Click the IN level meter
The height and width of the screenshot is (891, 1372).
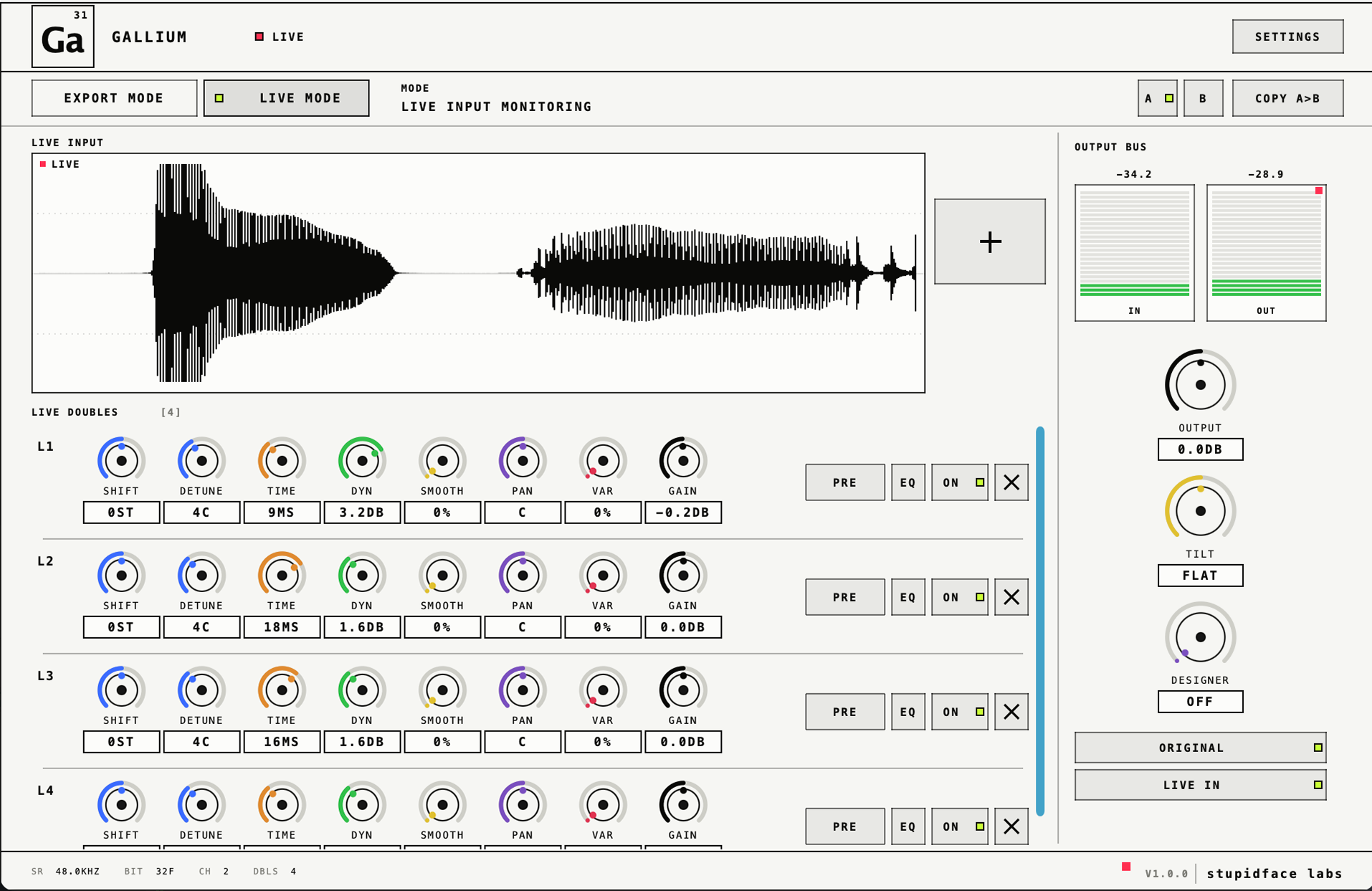[1134, 252]
